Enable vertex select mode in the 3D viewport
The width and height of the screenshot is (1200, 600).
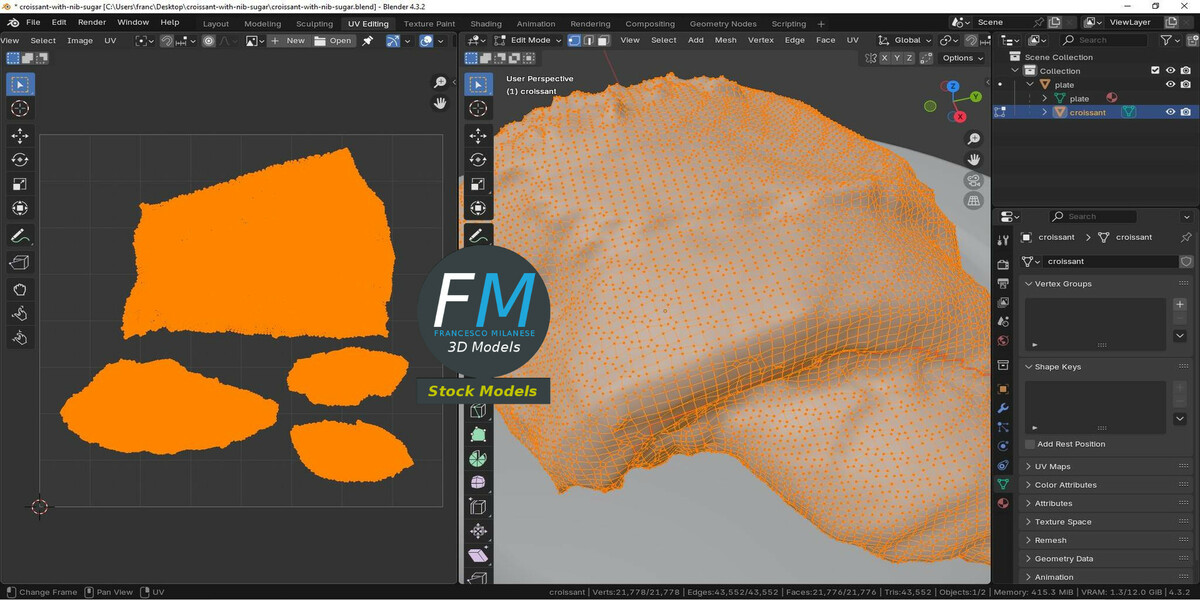pos(574,40)
